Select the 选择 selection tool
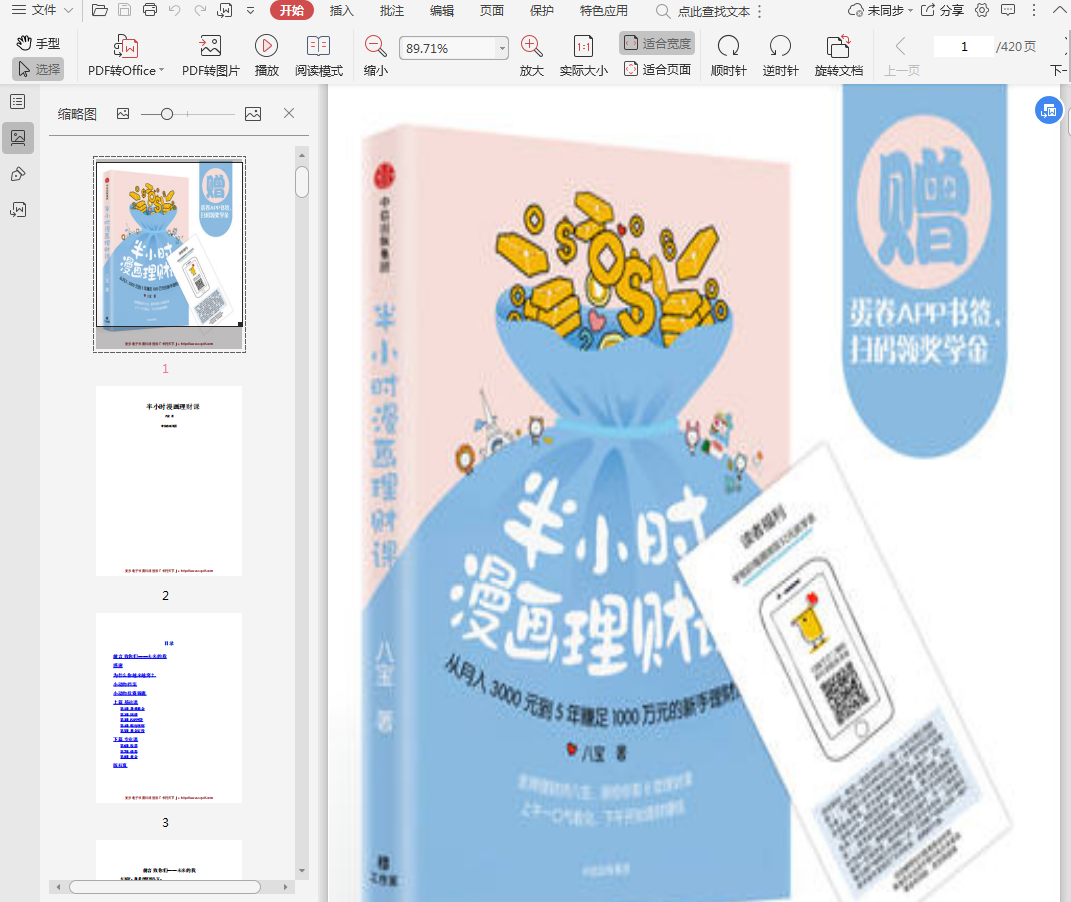Viewport: 1071px width, 902px height. 38,69
